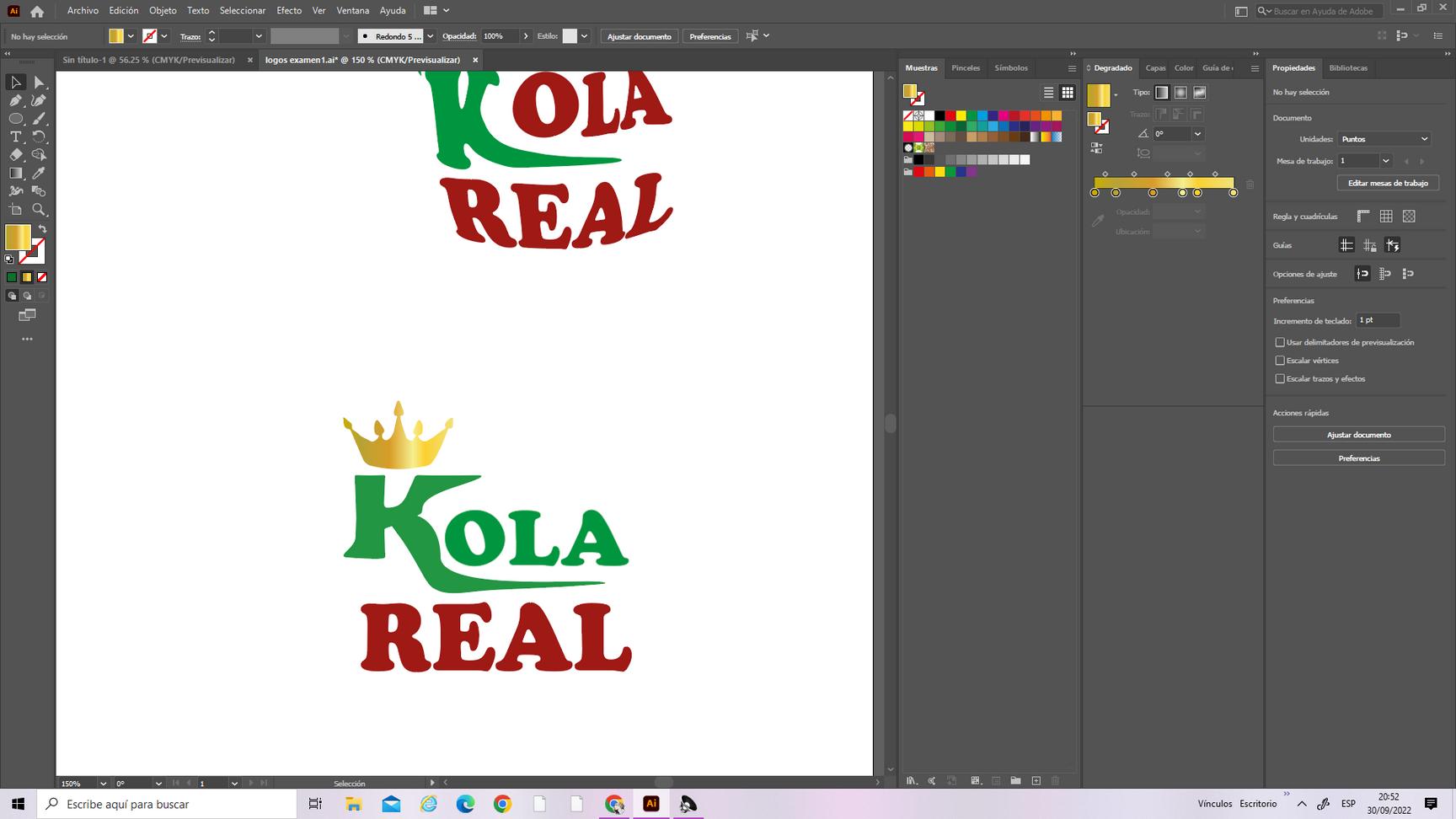This screenshot has width=1456, height=819.
Task: Open the Opacidad percentage dropdown arrow
Action: pos(526,36)
